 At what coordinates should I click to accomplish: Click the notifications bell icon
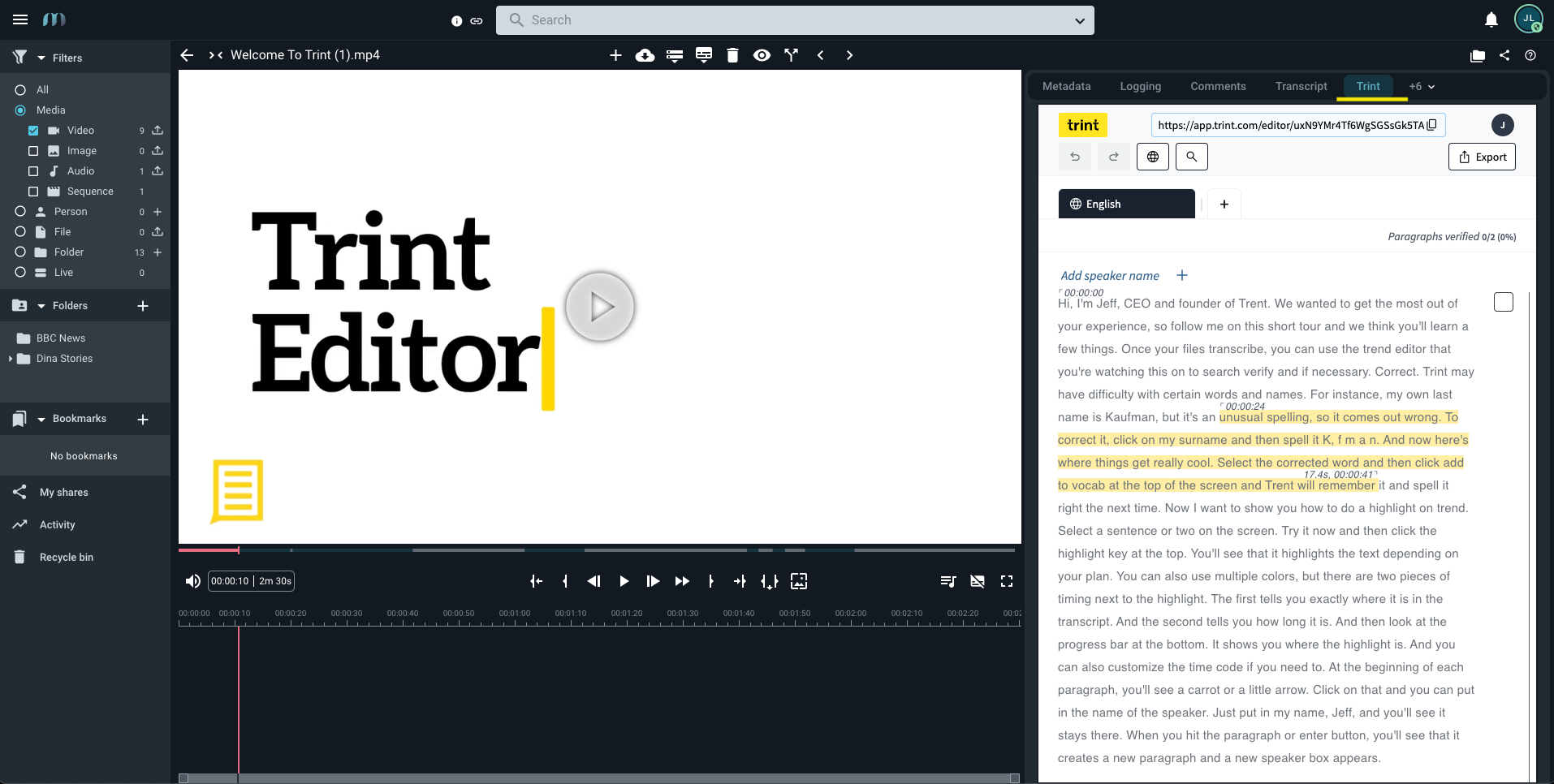point(1491,19)
